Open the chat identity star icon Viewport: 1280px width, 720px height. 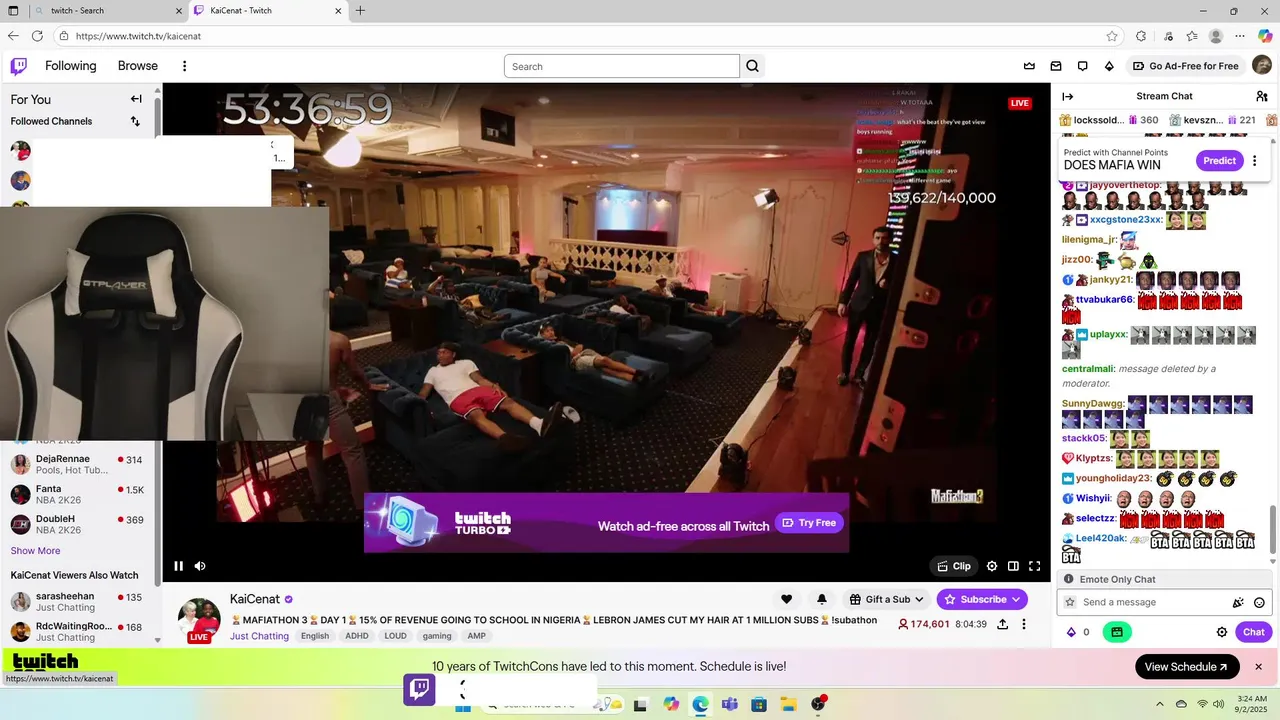1070,602
